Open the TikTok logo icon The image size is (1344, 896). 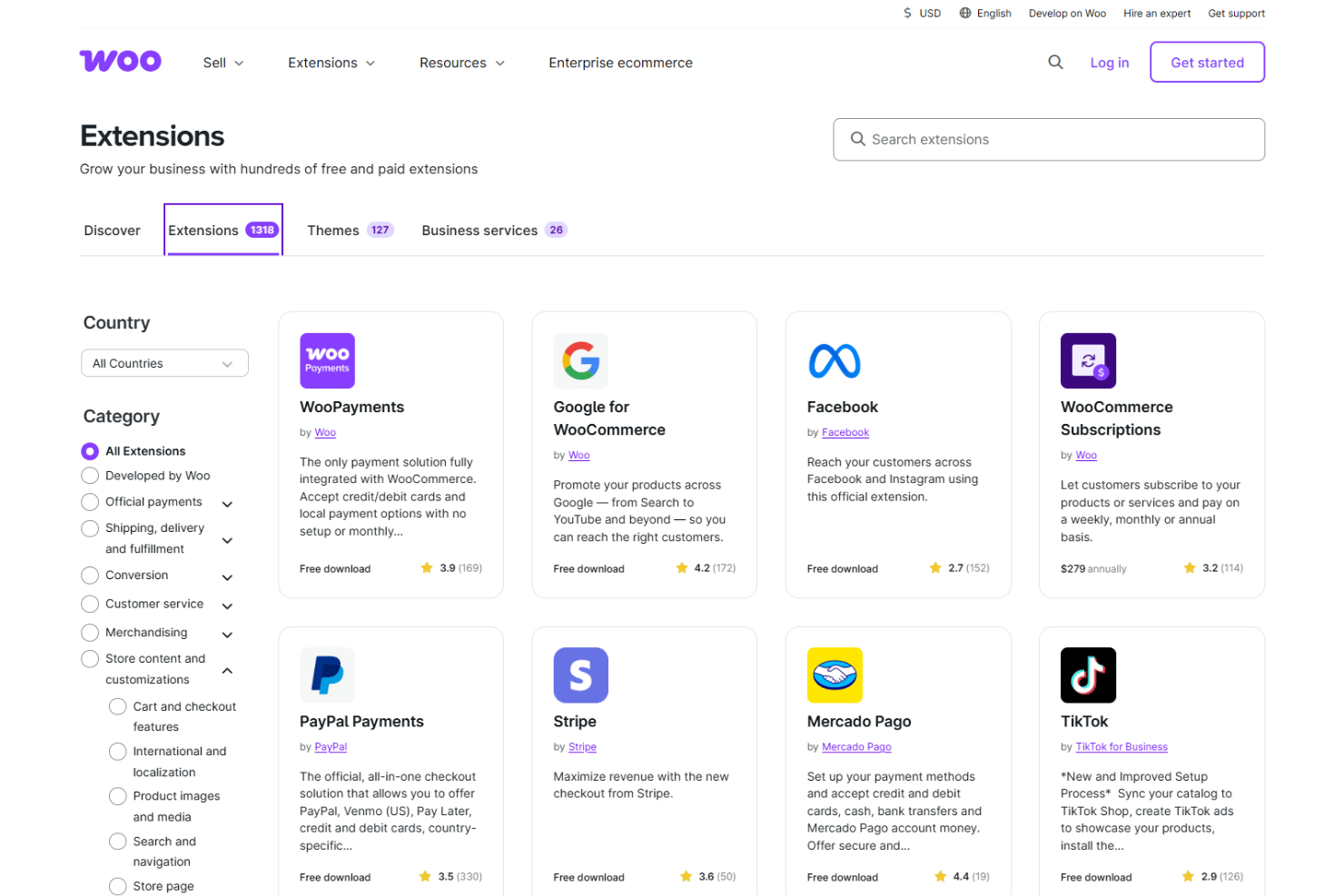tap(1088, 674)
